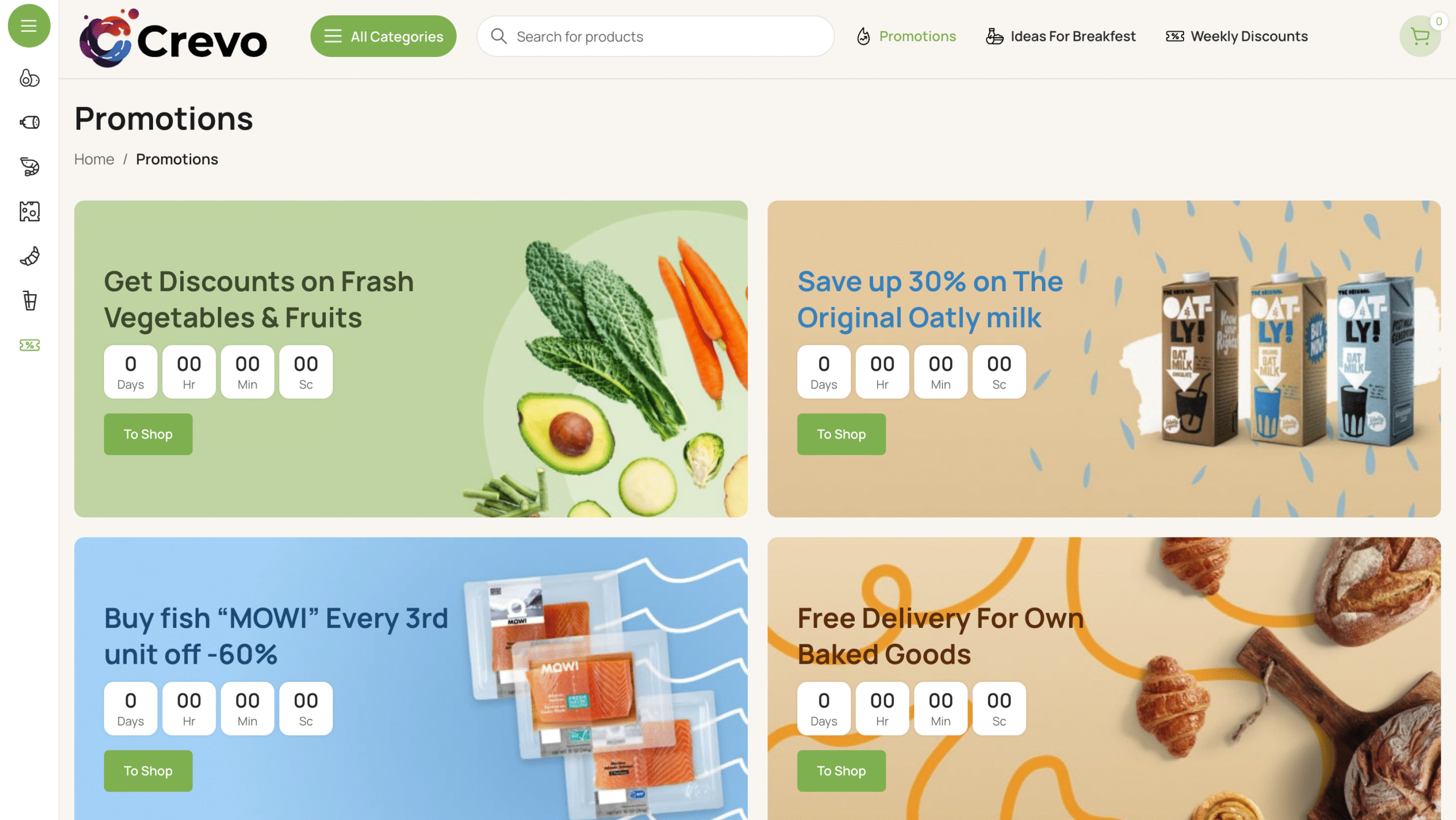1456x820 pixels.
Task: Focus the Search for products field
Action: (655, 36)
